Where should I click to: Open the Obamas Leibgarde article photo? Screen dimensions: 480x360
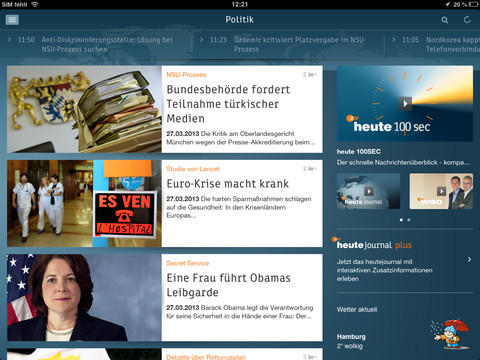84,298
